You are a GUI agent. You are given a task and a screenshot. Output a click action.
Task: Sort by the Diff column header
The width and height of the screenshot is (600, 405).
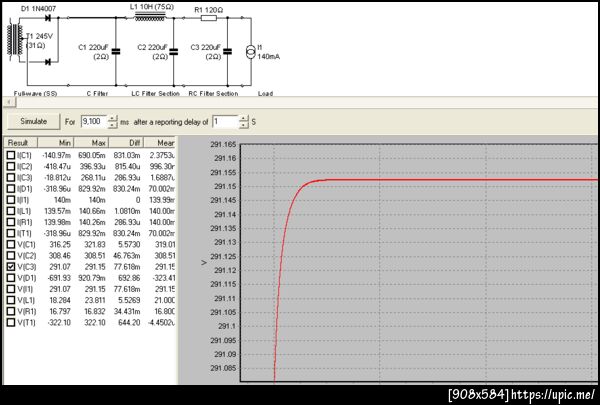tap(126, 143)
